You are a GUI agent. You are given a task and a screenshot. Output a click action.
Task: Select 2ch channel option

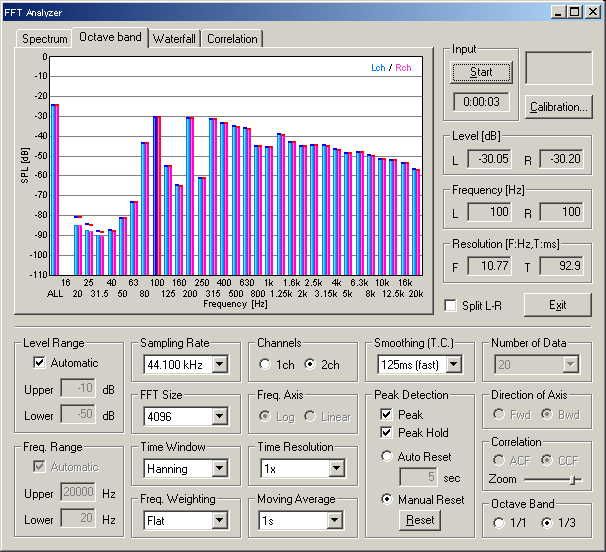(310, 364)
